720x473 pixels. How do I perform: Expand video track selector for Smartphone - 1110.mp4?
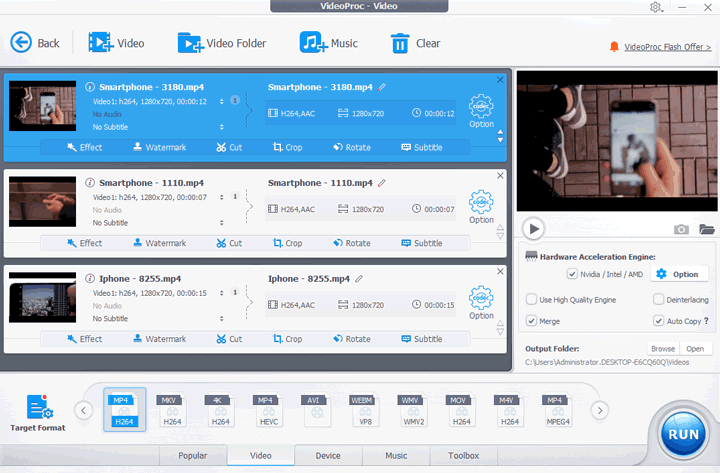point(221,197)
